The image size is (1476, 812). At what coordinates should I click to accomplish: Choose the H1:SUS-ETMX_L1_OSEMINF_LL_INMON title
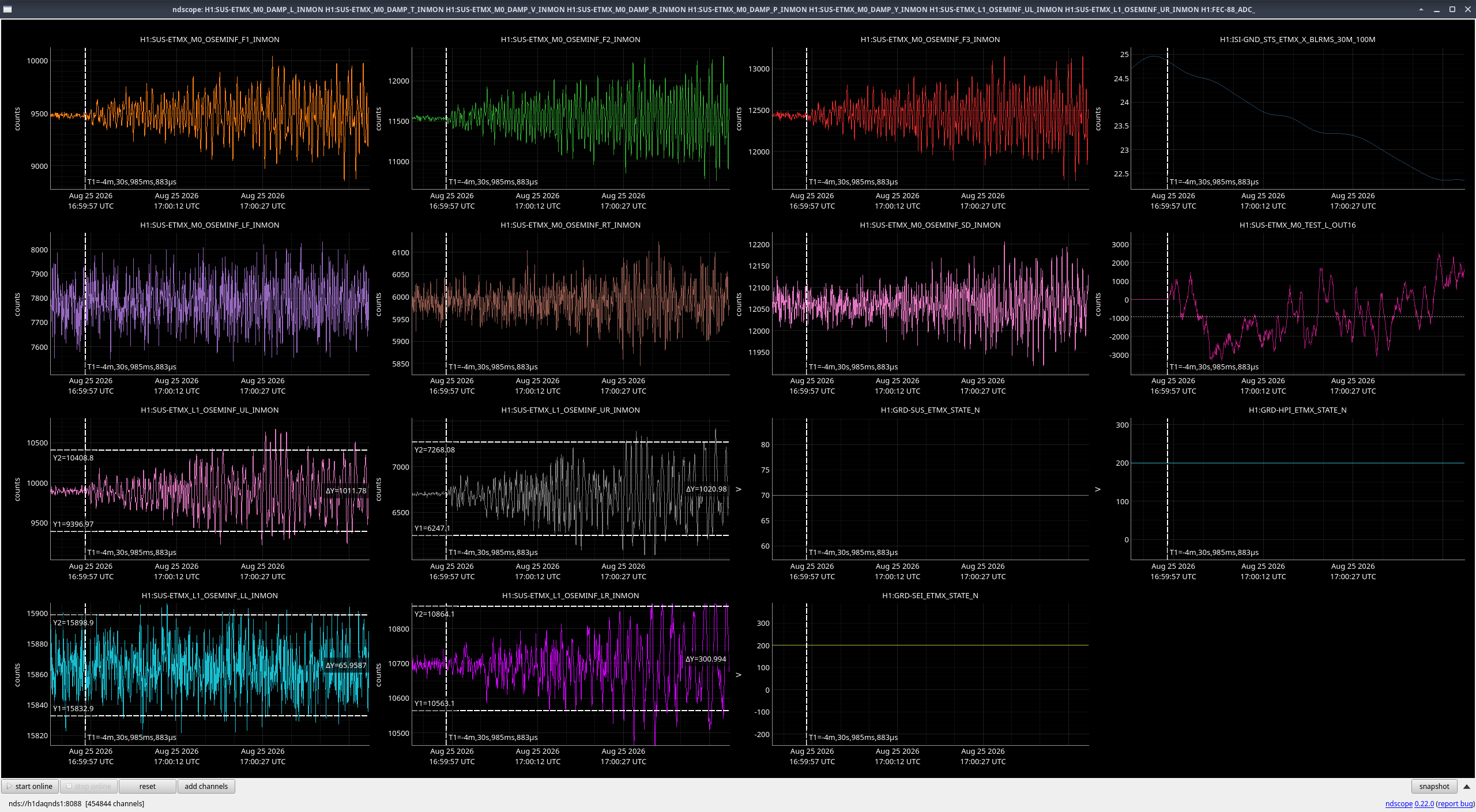[210, 596]
